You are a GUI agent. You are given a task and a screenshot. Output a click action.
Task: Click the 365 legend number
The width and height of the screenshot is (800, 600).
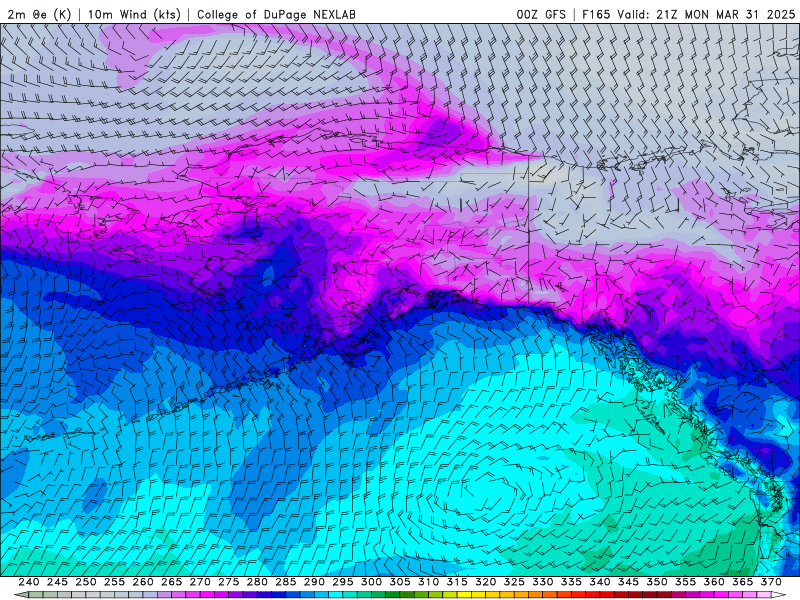coord(743,582)
